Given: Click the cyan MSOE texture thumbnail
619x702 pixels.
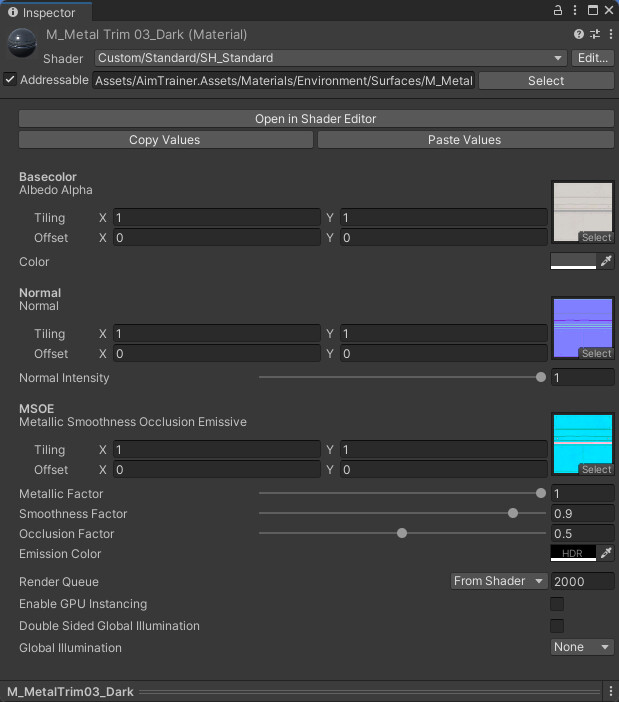Looking at the screenshot, I should (x=583, y=444).
